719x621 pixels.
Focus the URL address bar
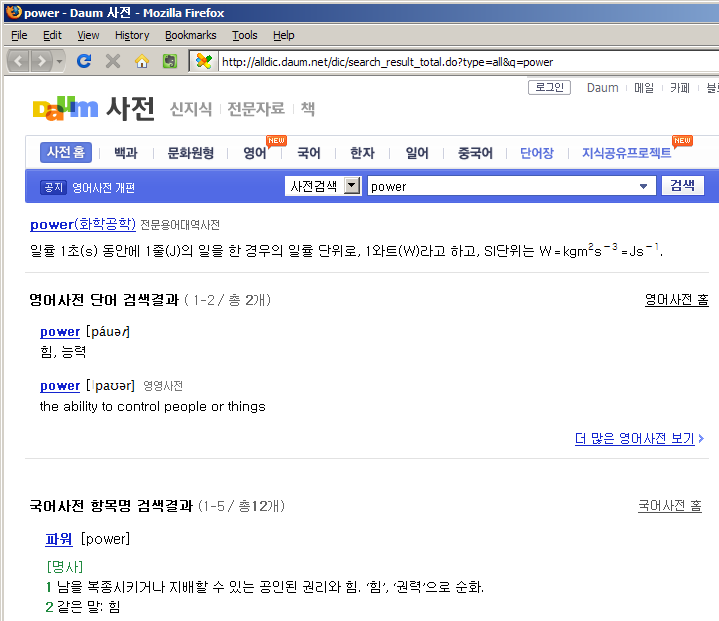tap(468, 62)
